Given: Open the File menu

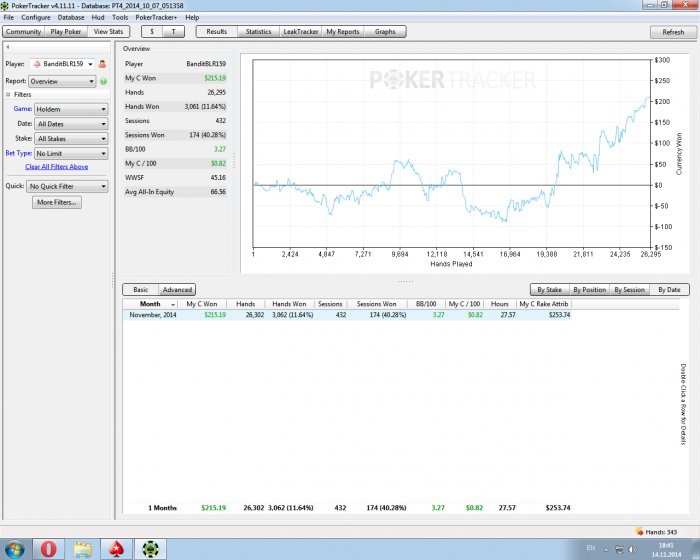Looking at the screenshot, I should click(8, 17).
